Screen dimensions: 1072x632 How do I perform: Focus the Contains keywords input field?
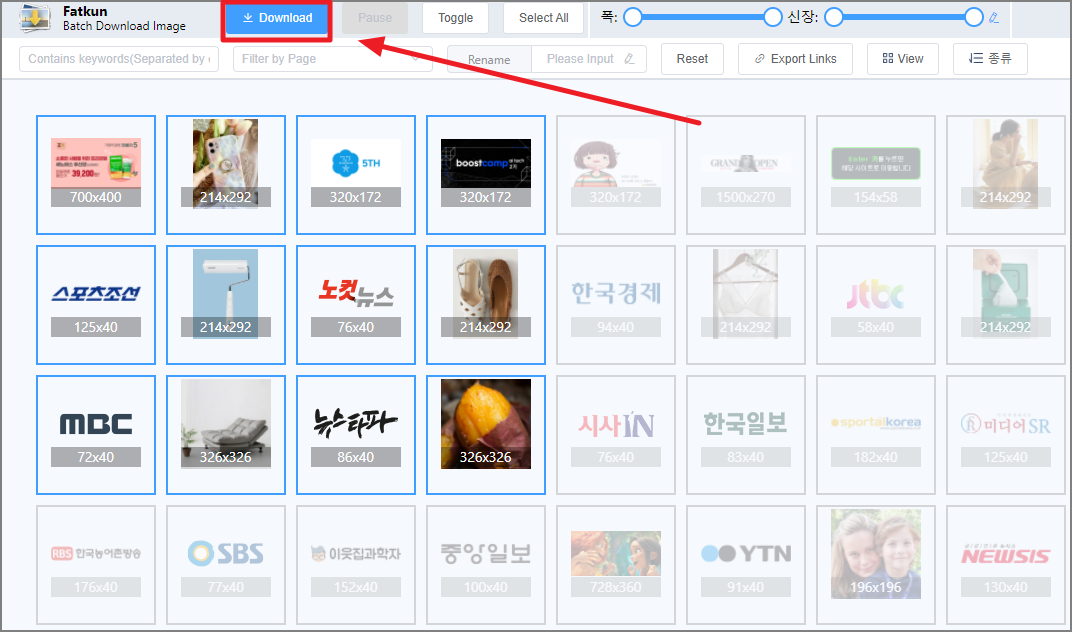pyautogui.click(x=119, y=59)
